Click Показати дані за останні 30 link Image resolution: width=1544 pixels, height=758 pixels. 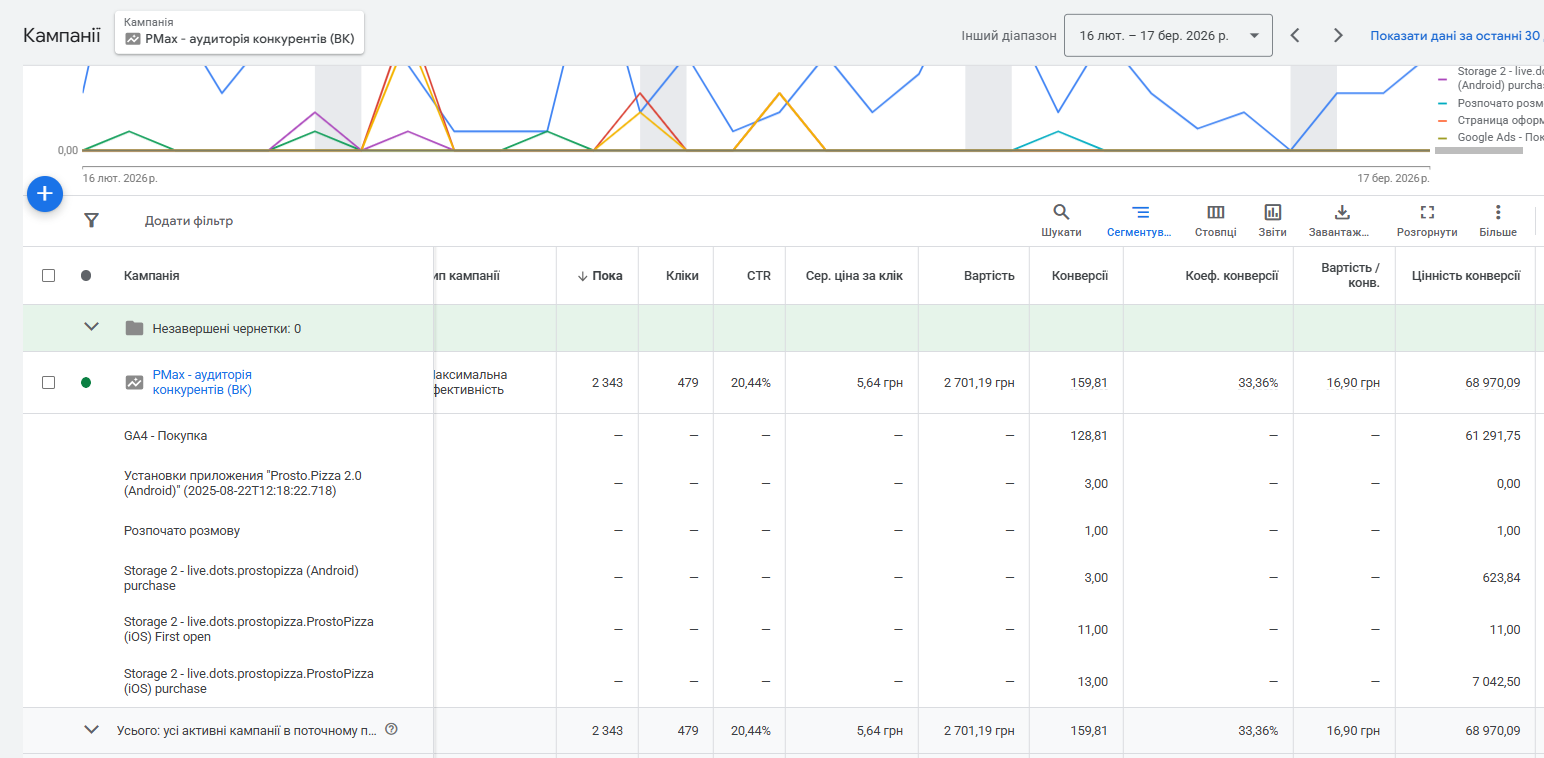(x=1456, y=35)
